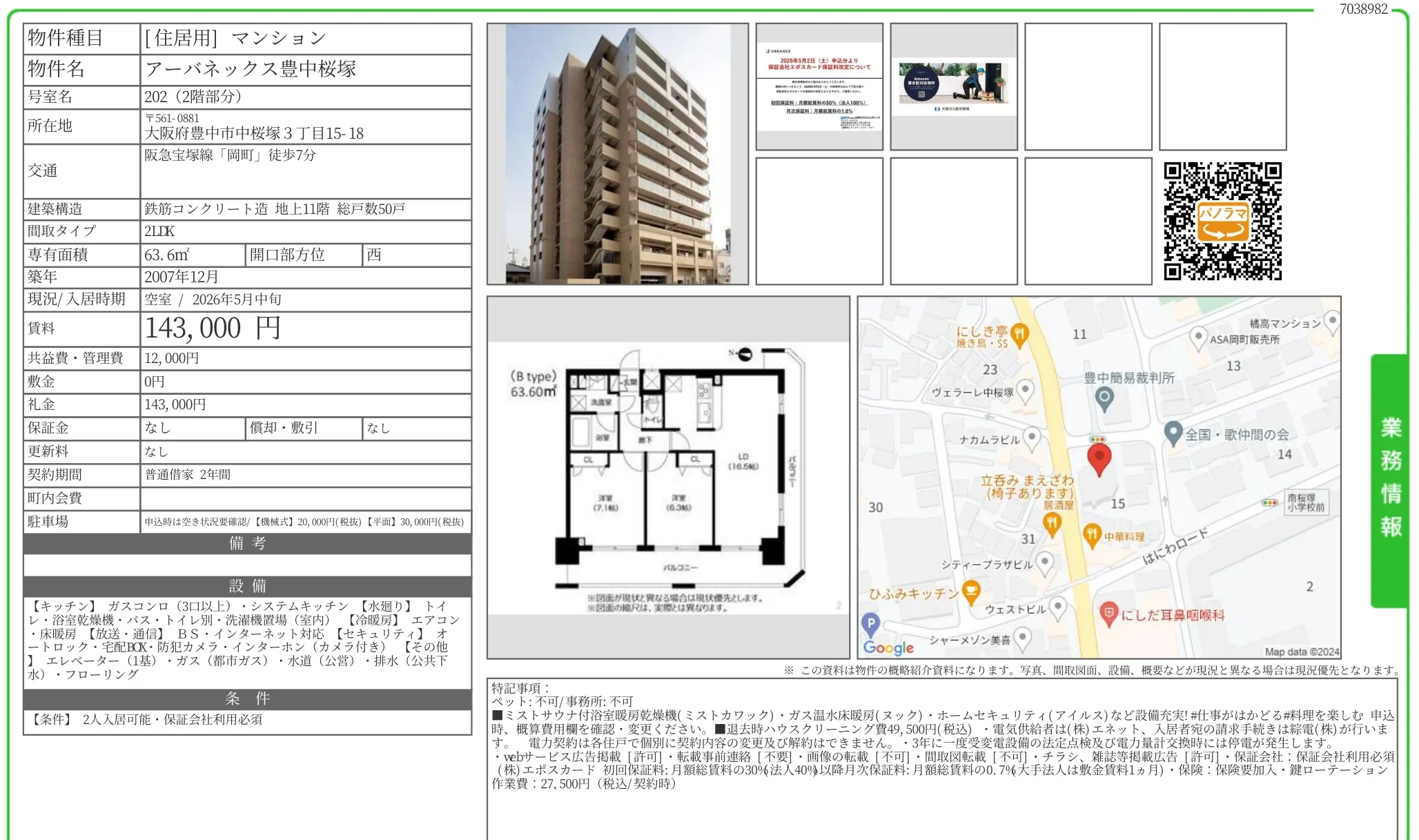The width and height of the screenshot is (1419, 840).
Task: Click the 全国・歌仲間の会 pin icon
Action: [1173, 433]
